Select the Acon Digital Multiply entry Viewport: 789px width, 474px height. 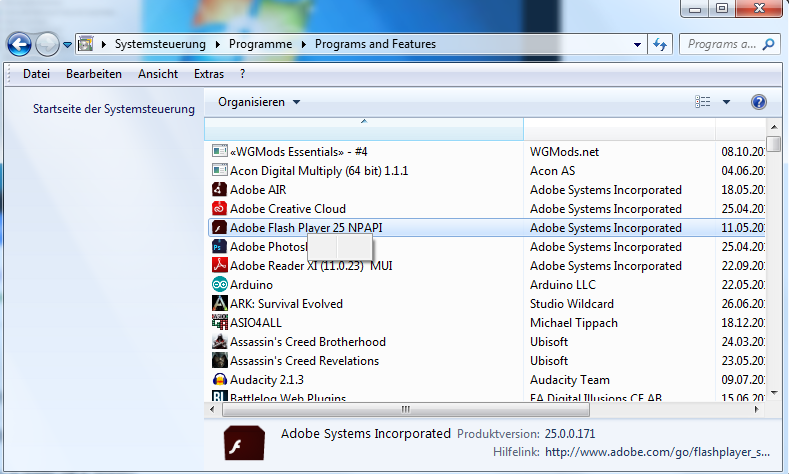pos(319,171)
